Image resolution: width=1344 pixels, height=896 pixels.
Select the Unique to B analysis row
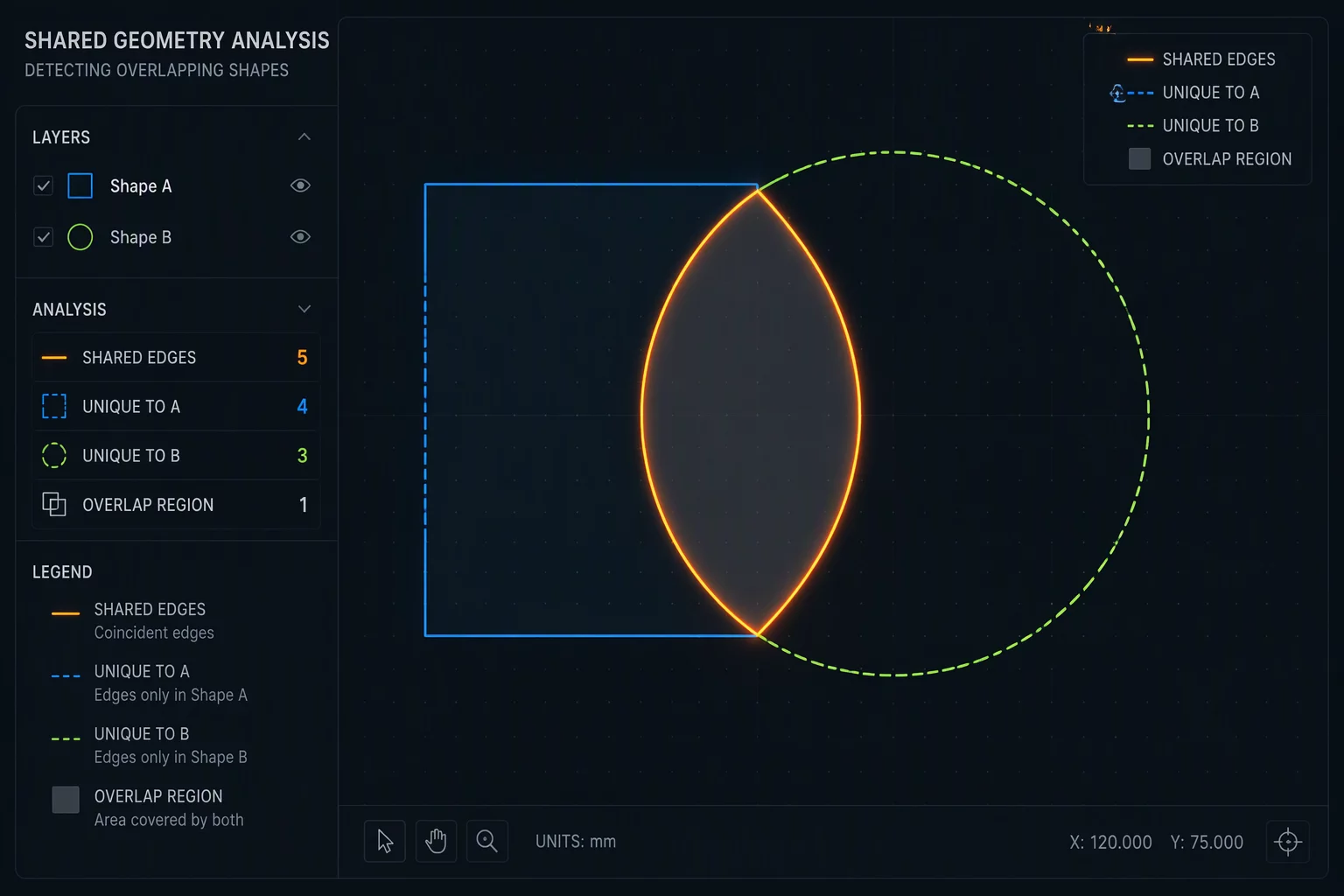pyautogui.click(x=176, y=455)
